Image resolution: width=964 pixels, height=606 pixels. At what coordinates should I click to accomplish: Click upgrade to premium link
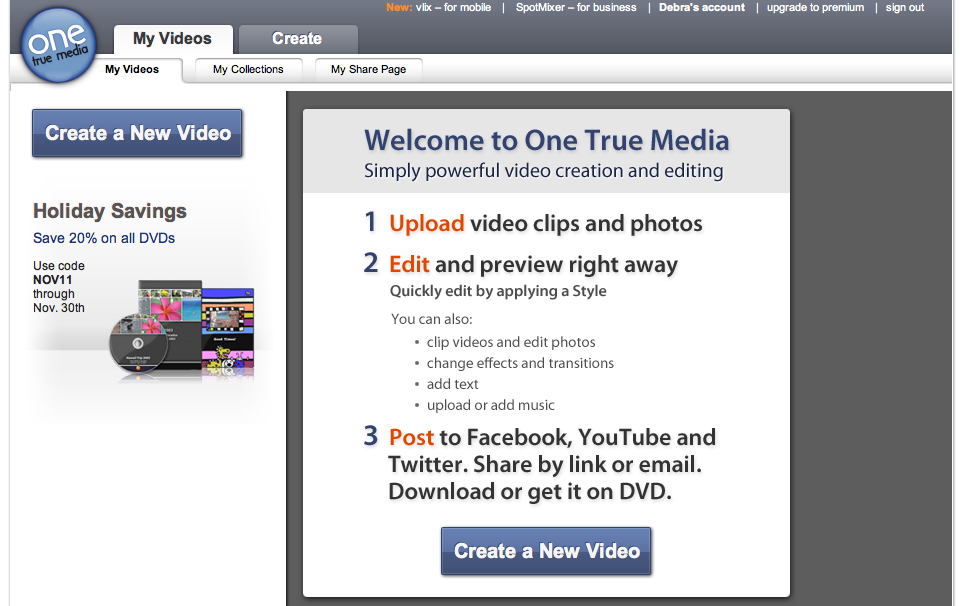(815, 7)
